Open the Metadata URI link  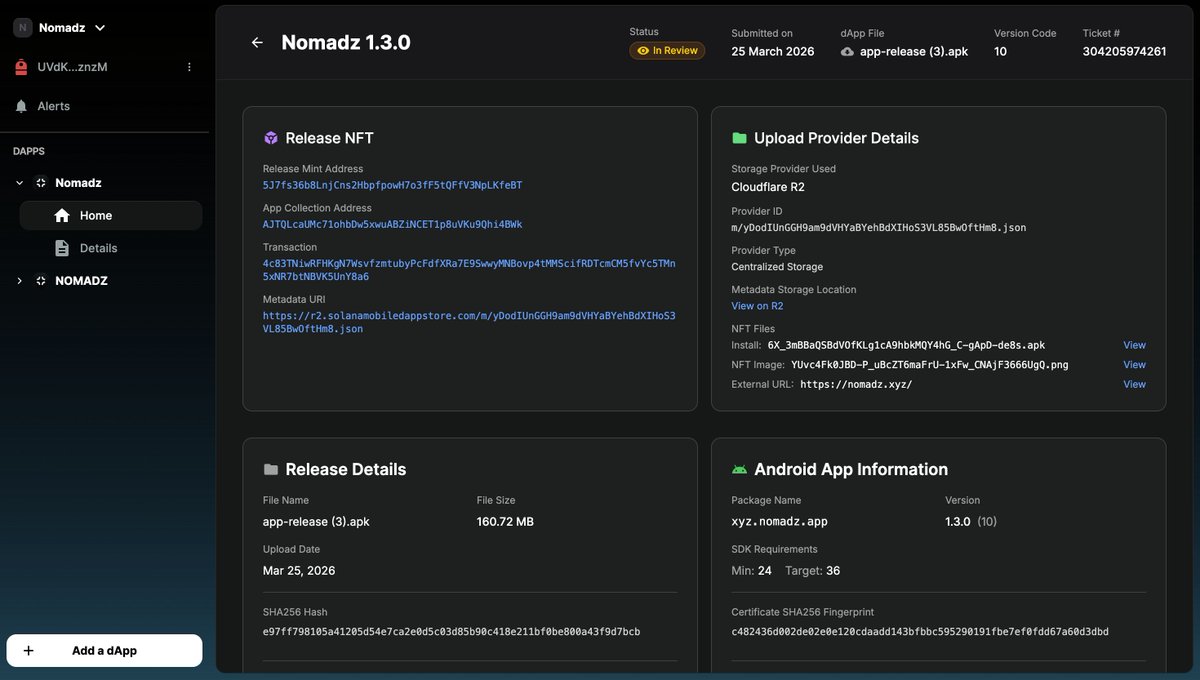click(x=469, y=322)
